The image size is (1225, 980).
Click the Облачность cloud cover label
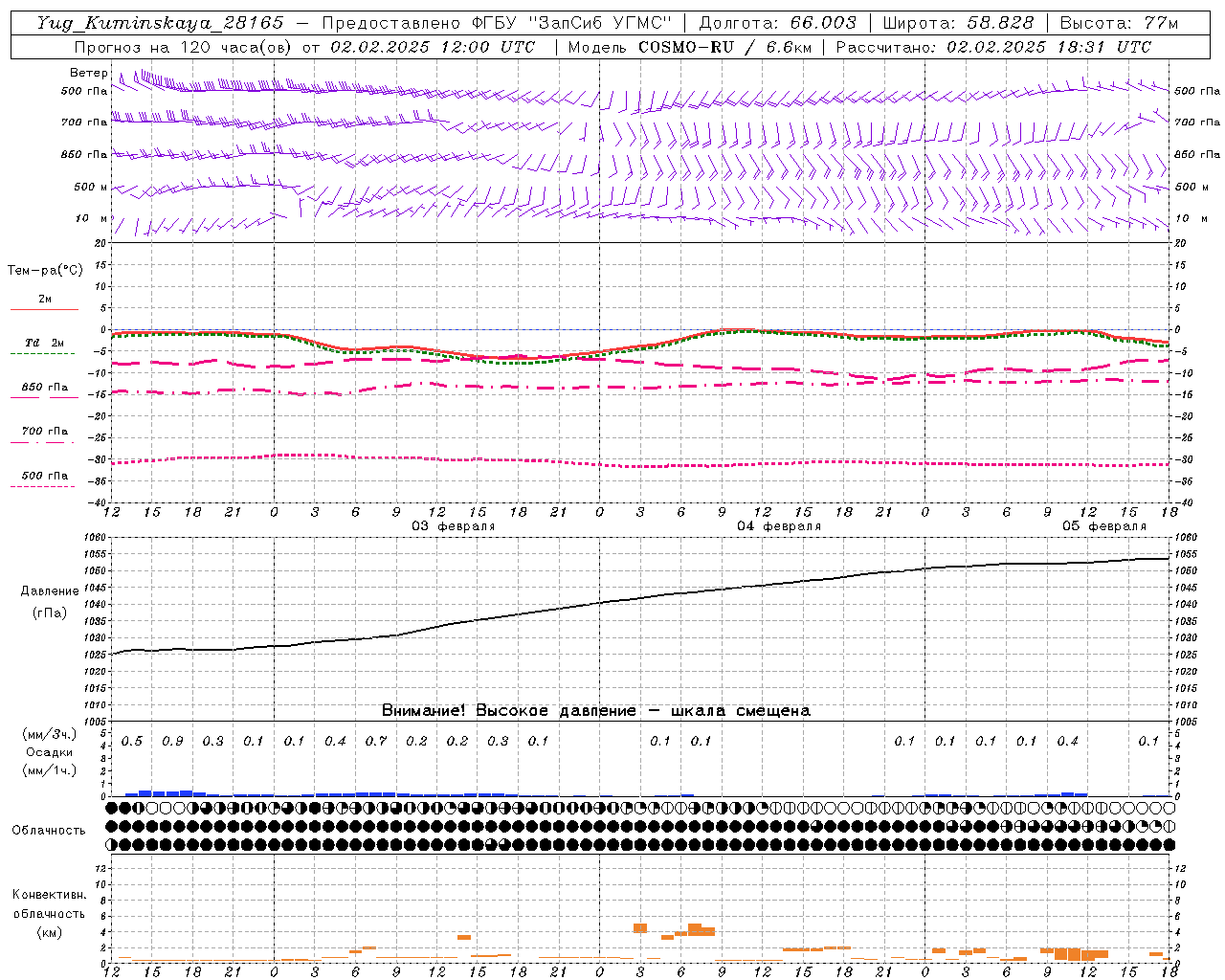click(49, 831)
